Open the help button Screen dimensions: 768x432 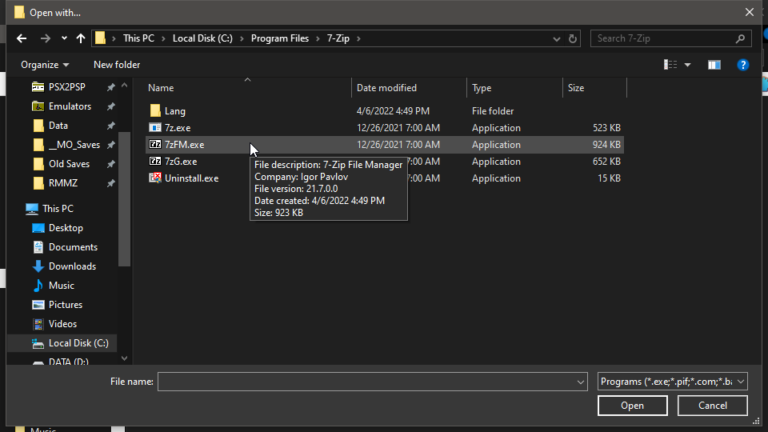tap(743, 65)
